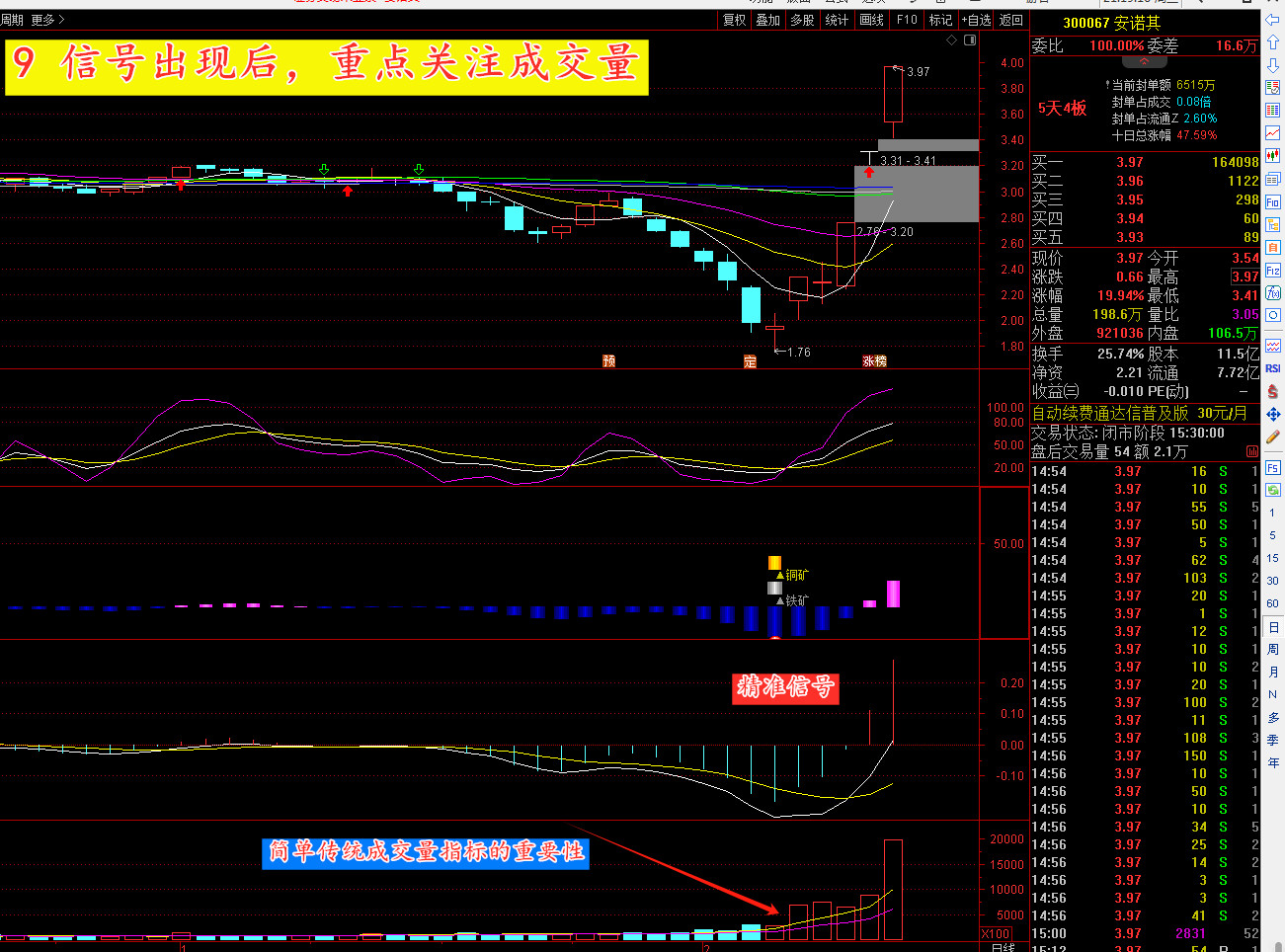Image resolution: width=1285 pixels, height=952 pixels.
Task: Click the 返回 button
Action: [x=1011, y=20]
